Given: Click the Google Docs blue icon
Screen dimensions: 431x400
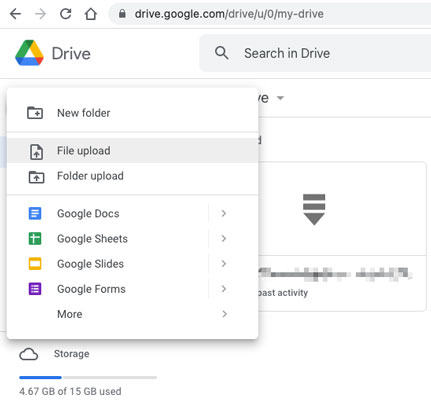Looking at the screenshot, I should coord(35,213).
